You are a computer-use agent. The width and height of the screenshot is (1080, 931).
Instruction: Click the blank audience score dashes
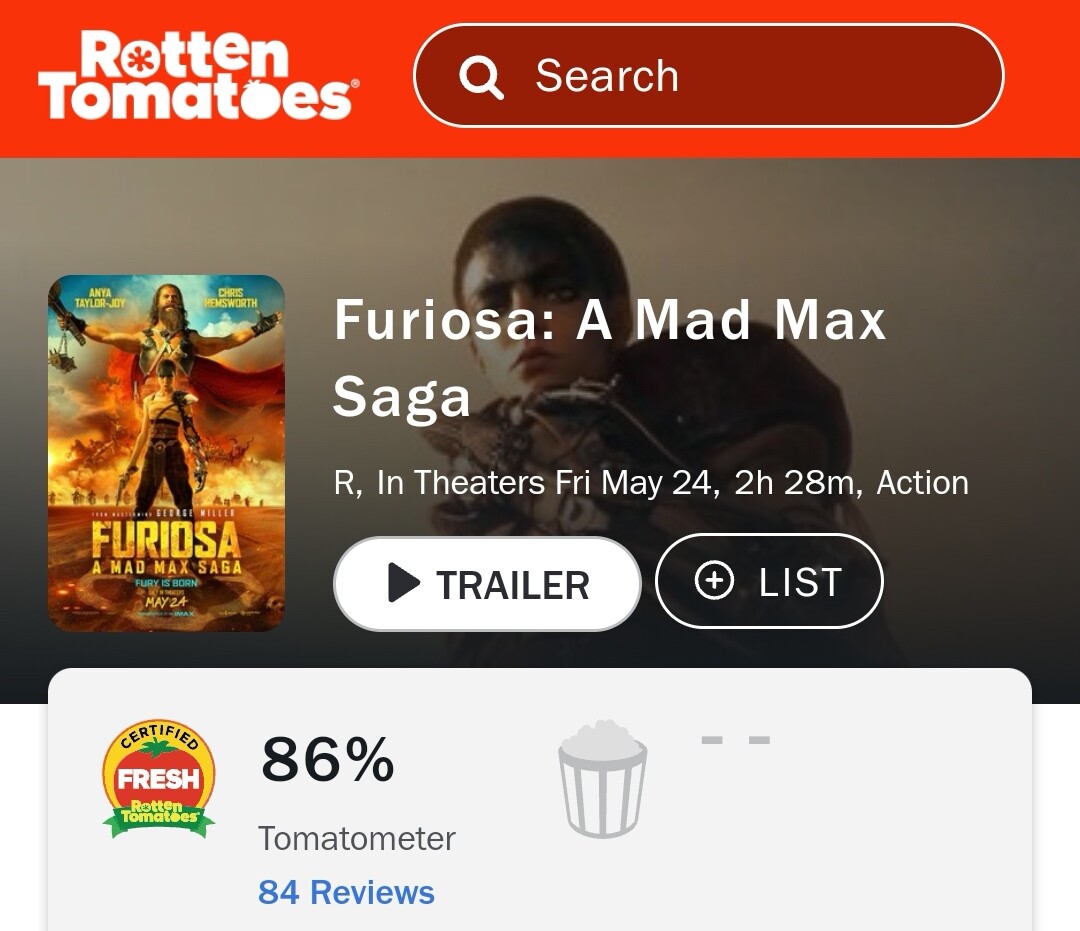(735, 741)
